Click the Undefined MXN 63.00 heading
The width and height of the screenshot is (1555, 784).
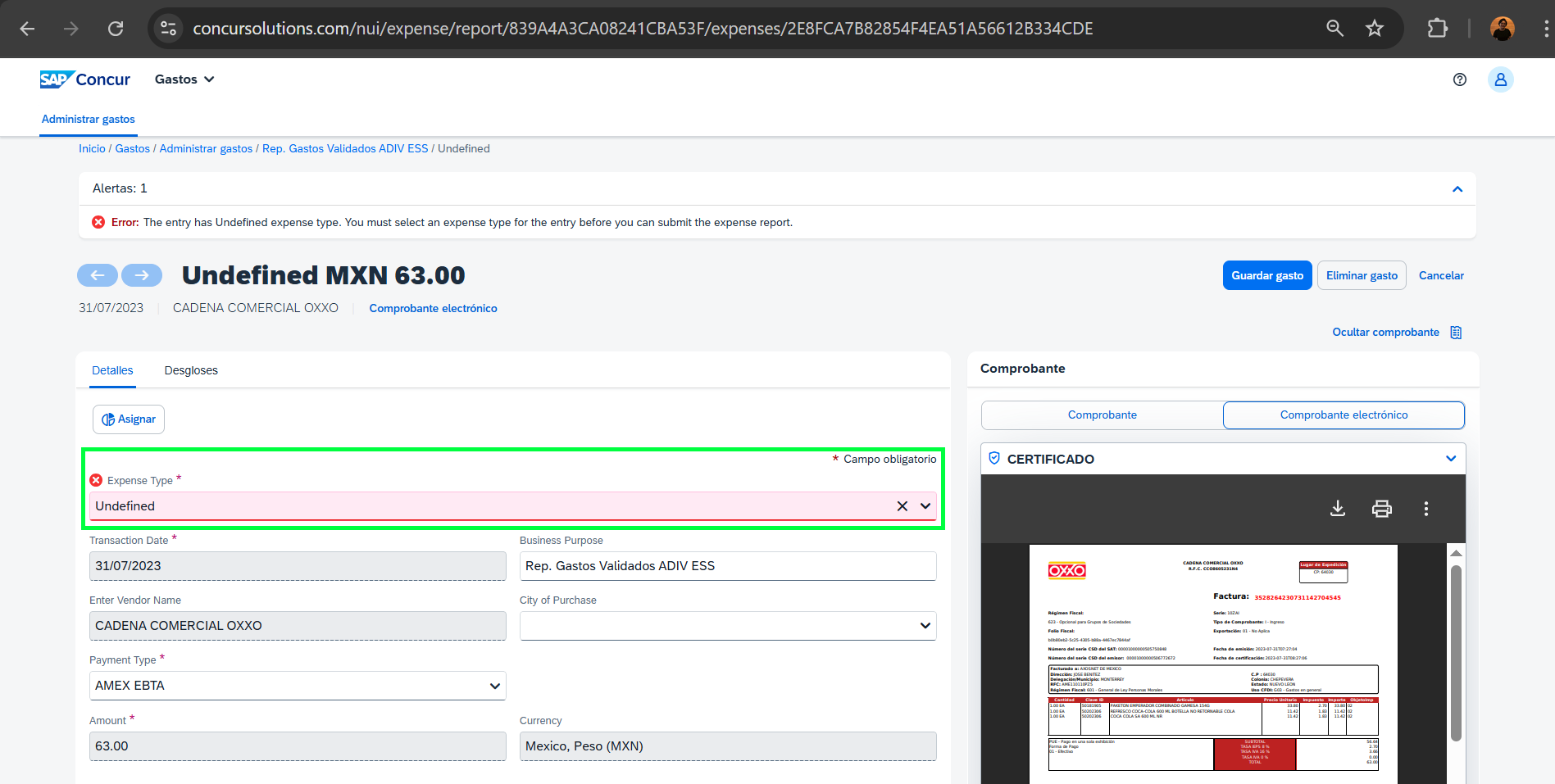coord(324,275)
